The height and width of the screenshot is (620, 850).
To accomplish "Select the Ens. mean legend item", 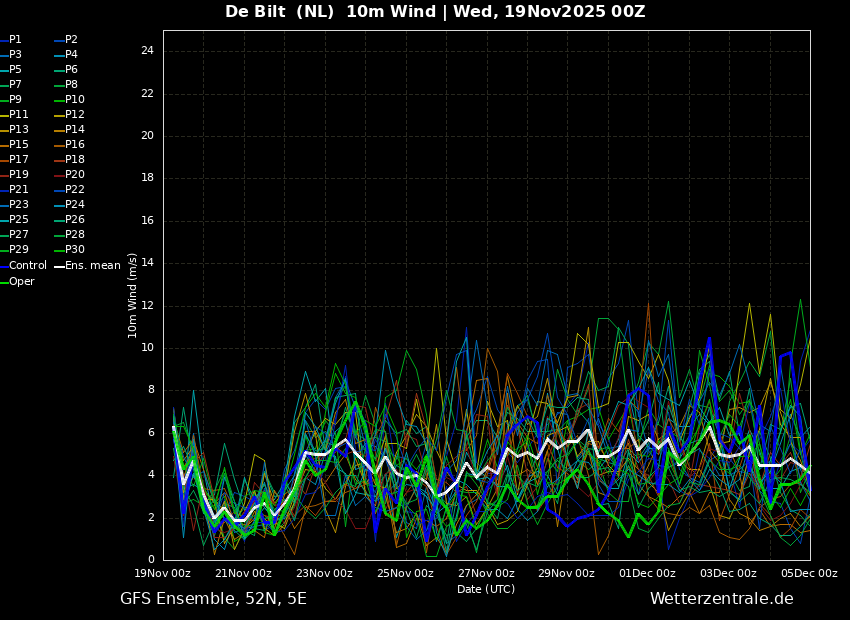I will [x=88, y=266].
